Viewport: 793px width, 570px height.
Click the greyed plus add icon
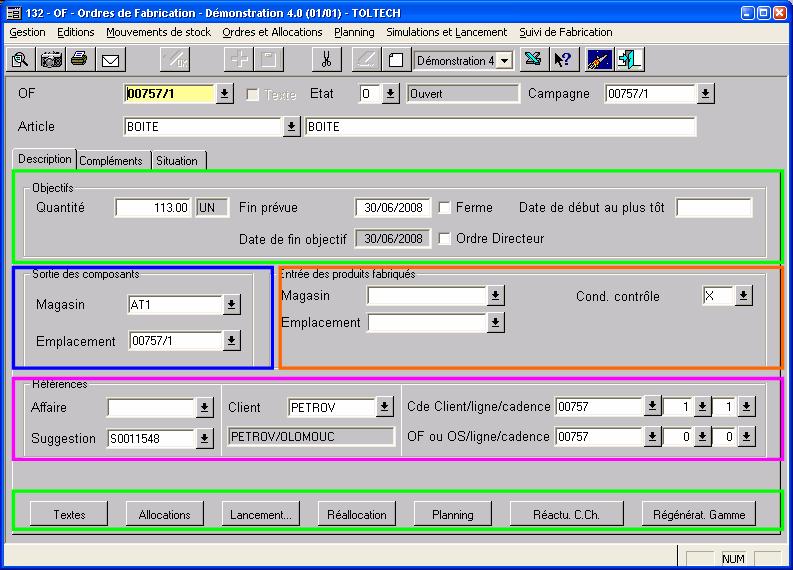[x=239, y=60]
